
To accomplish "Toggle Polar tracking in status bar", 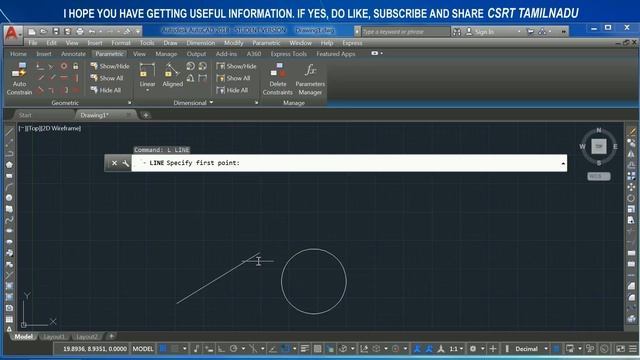I will (233, 349).
